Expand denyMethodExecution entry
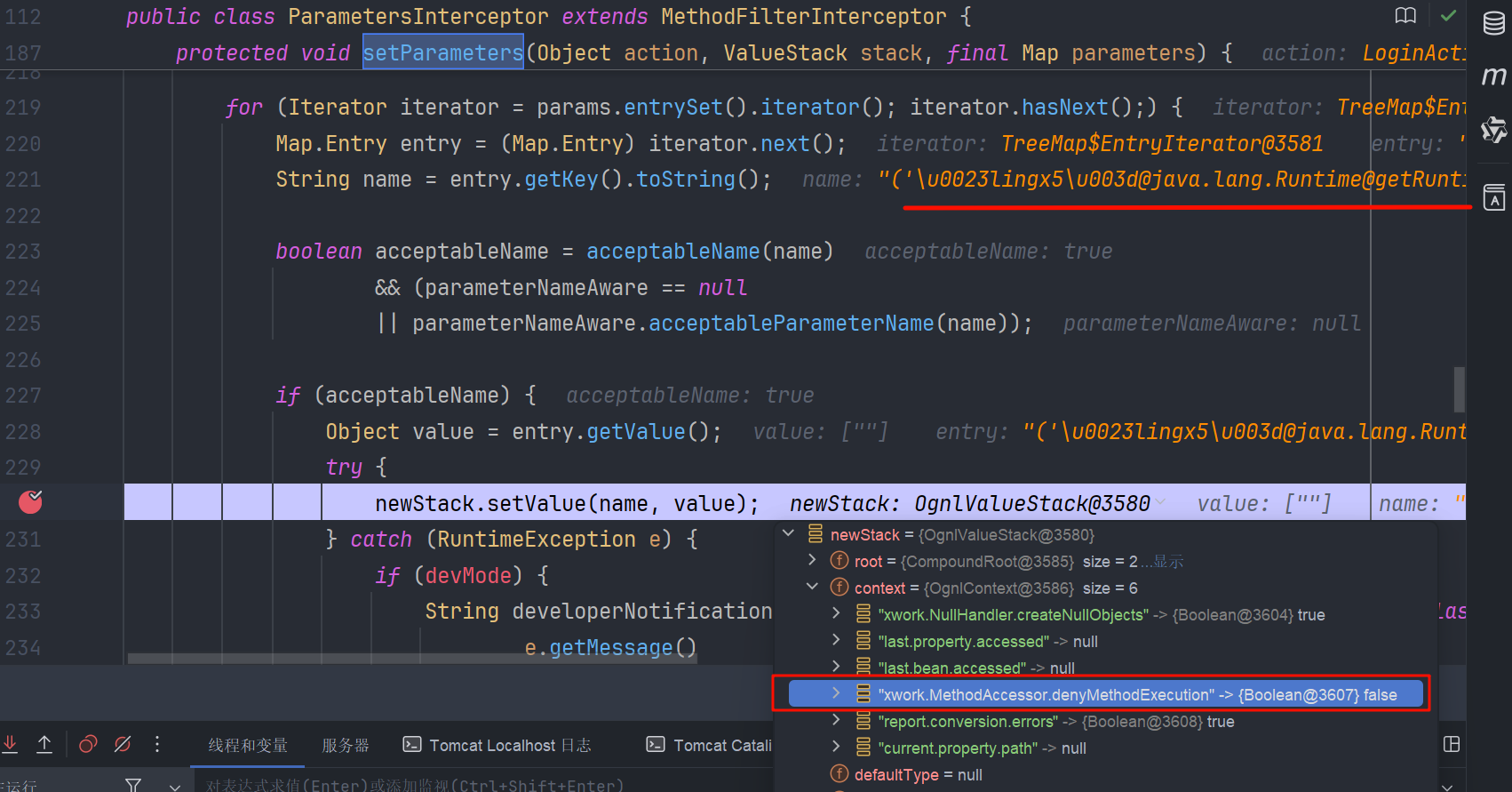The height and width of the screenshot is (792, 1512). (x=836, y=693)
